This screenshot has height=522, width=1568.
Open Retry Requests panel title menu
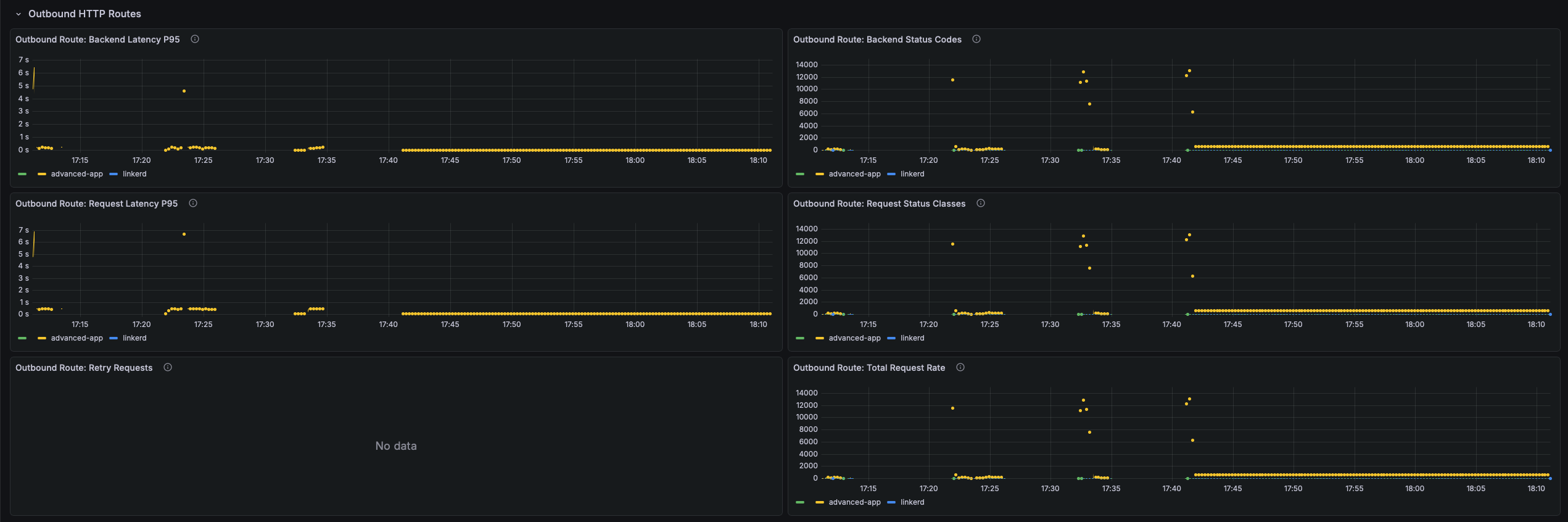pos(84,368)
